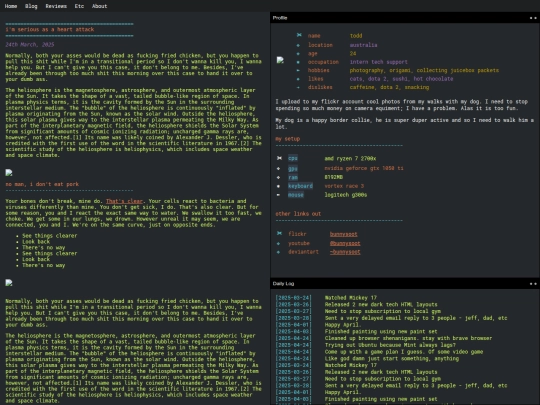Click the "my setup" heading
Screen dimensions: 540x405
point(288,139)
